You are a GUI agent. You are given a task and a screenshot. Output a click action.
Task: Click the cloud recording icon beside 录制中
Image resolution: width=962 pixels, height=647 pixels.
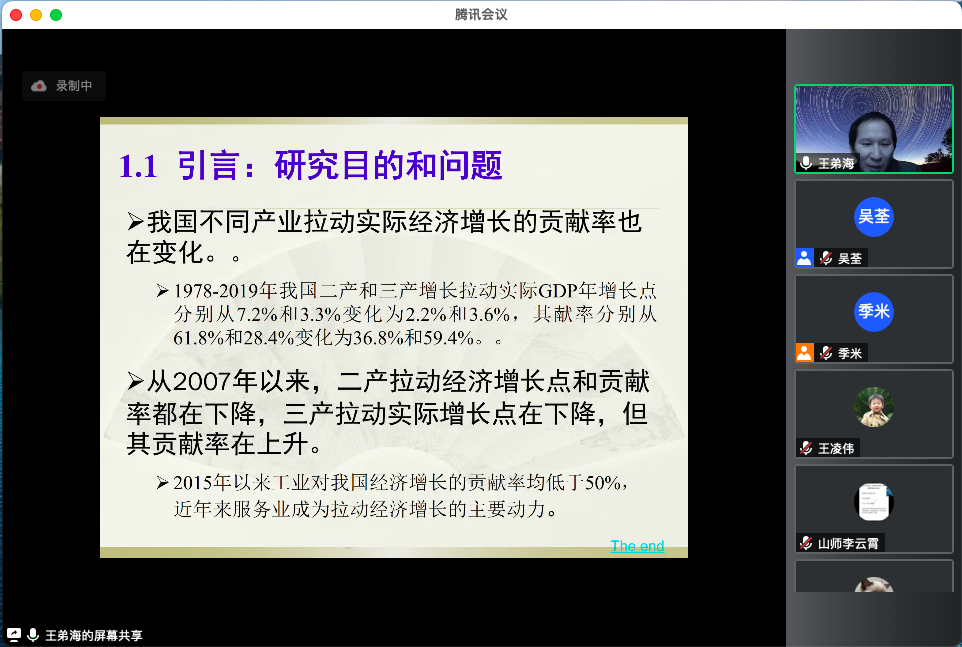tap(40, 86)
